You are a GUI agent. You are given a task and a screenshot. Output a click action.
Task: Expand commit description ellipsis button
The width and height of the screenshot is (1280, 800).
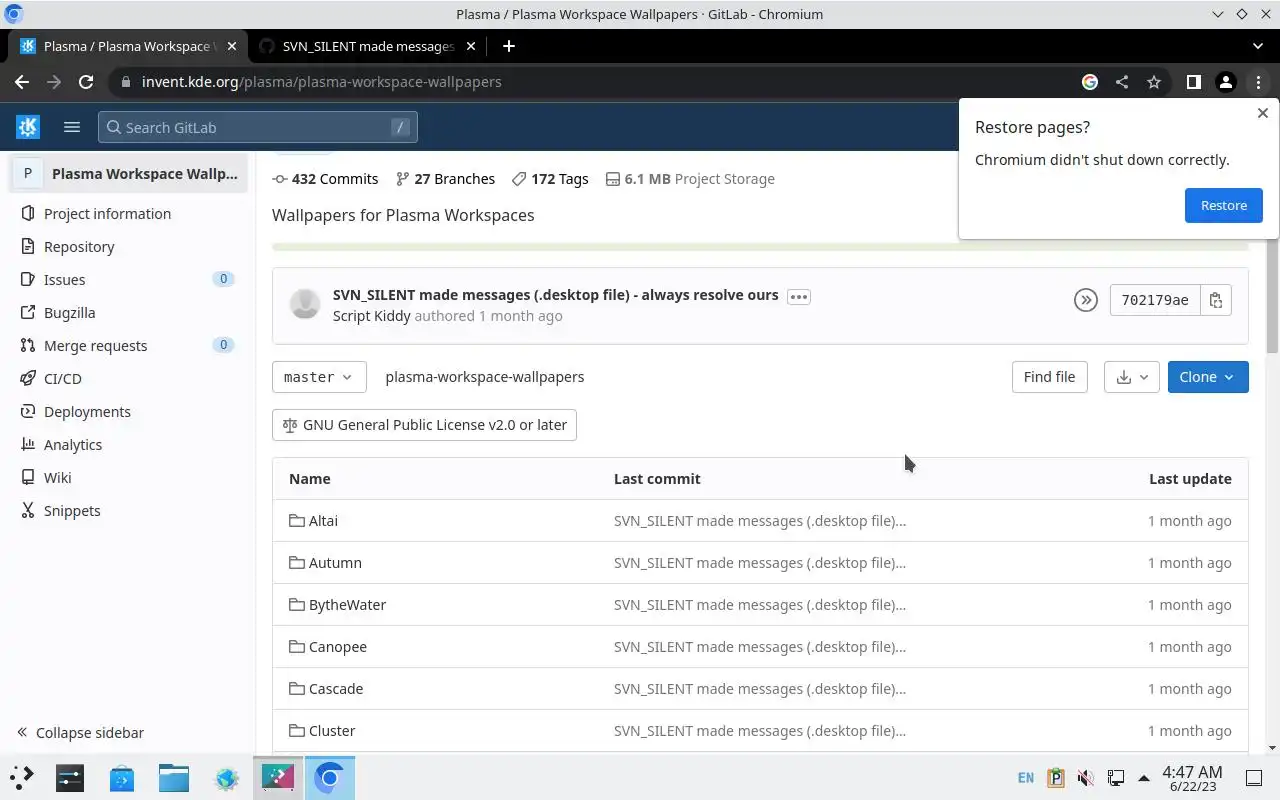point(798,296)
